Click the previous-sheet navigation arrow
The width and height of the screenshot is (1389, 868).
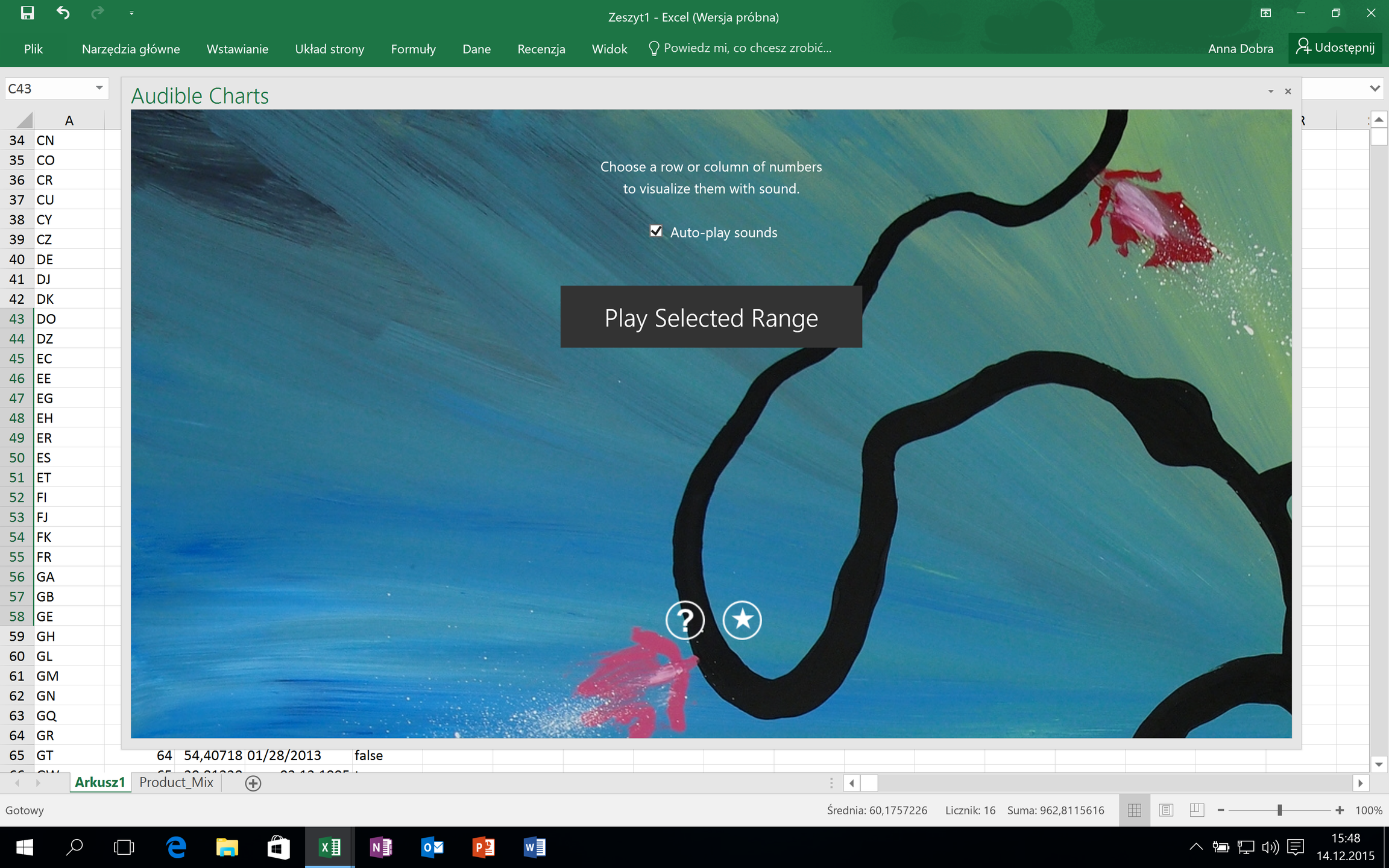(17, 783)
